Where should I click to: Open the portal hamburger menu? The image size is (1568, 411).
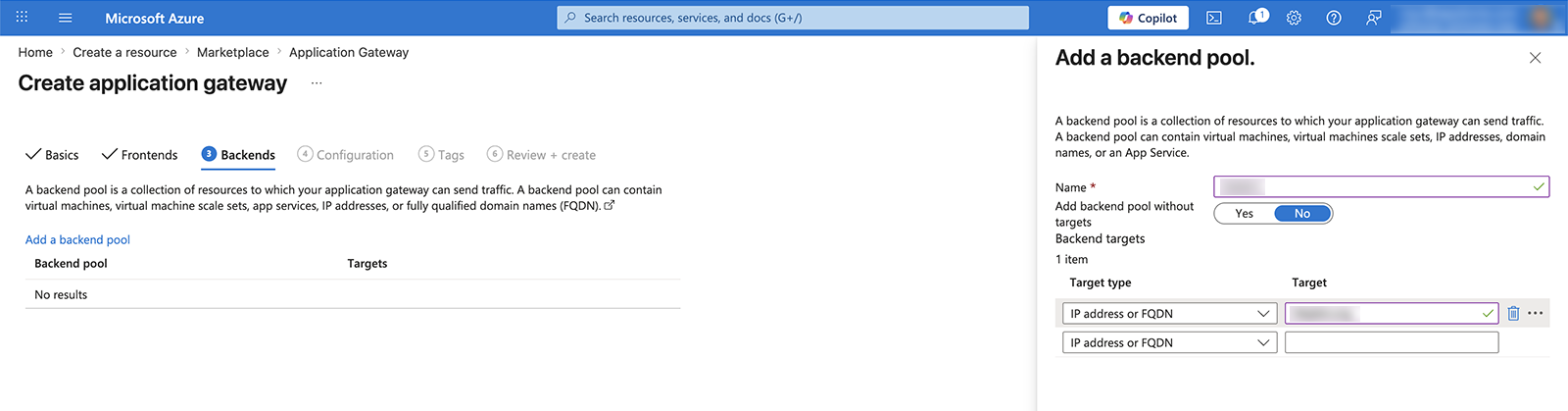click(66, 18)
